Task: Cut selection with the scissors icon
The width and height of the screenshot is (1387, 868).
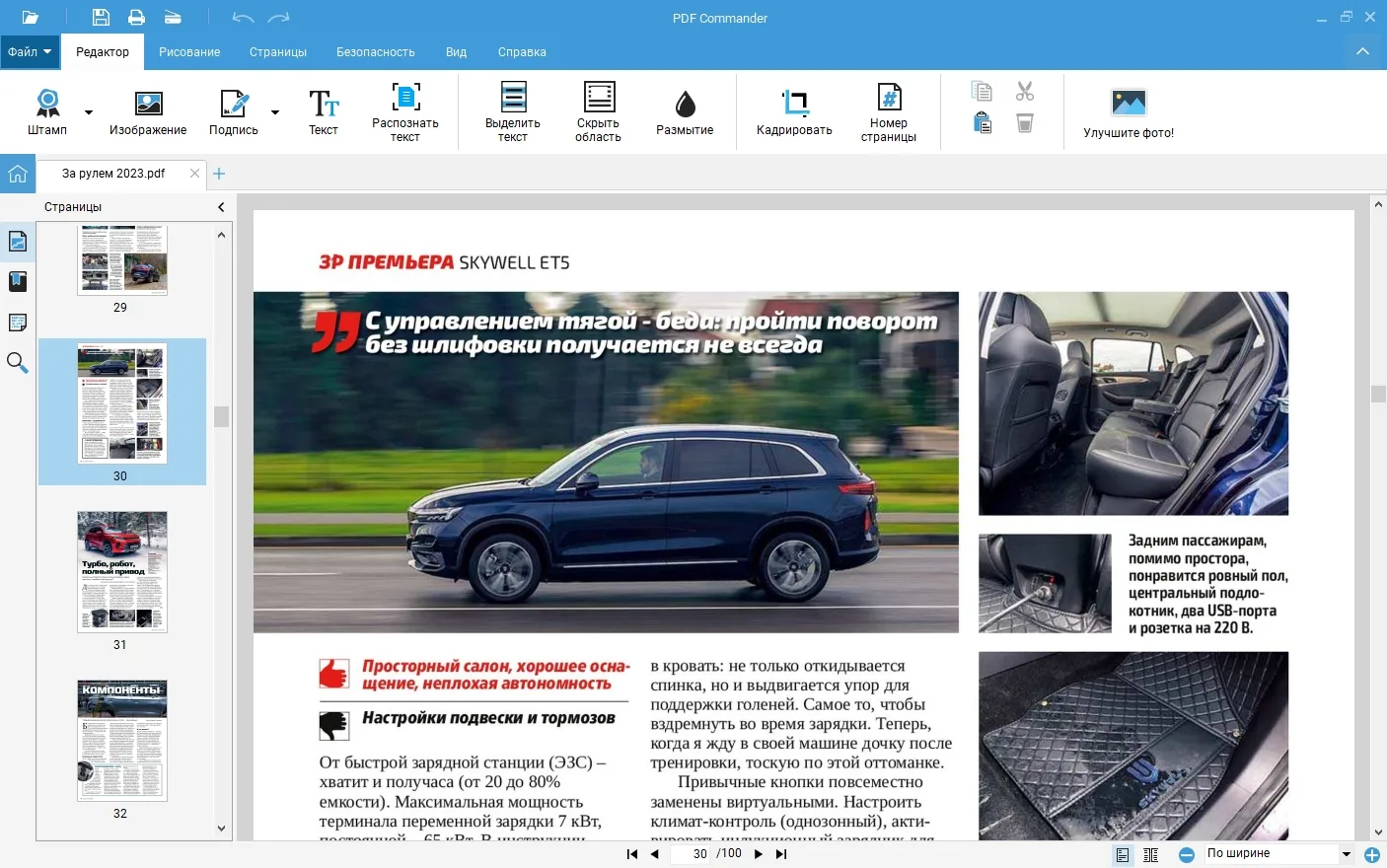Action: (x=1025, y=92)
